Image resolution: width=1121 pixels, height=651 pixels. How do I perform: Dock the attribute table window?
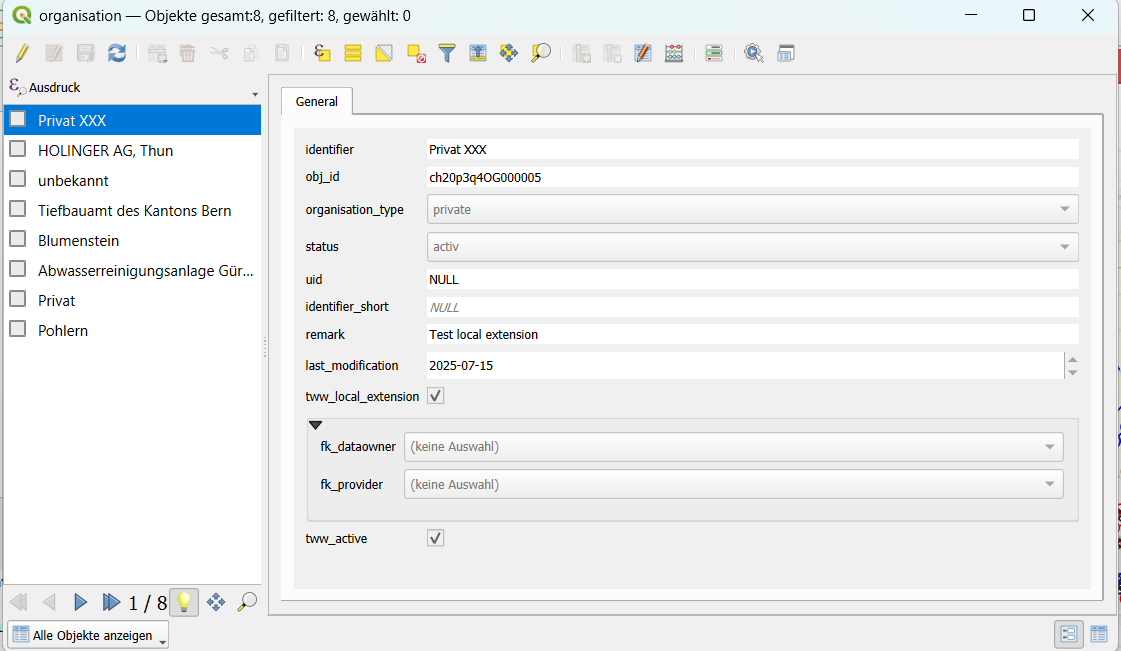pos(786,53)
